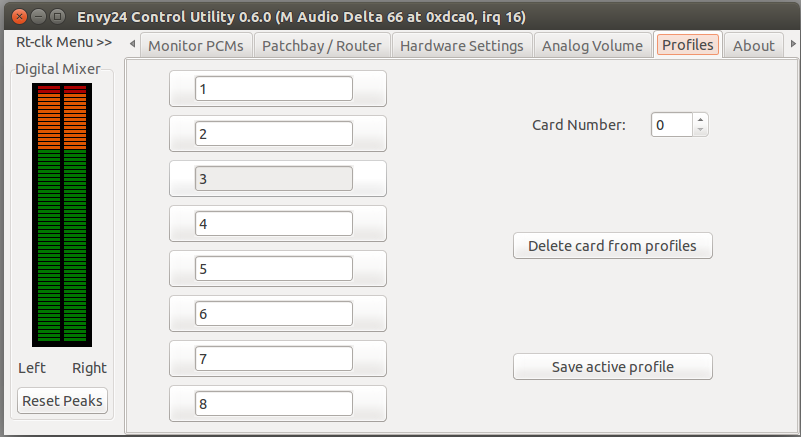Image resolution: width=801 pixels, height=437 pixels.
Task: Open the Rt-clk Menu >> label
Action: [64, 42]
